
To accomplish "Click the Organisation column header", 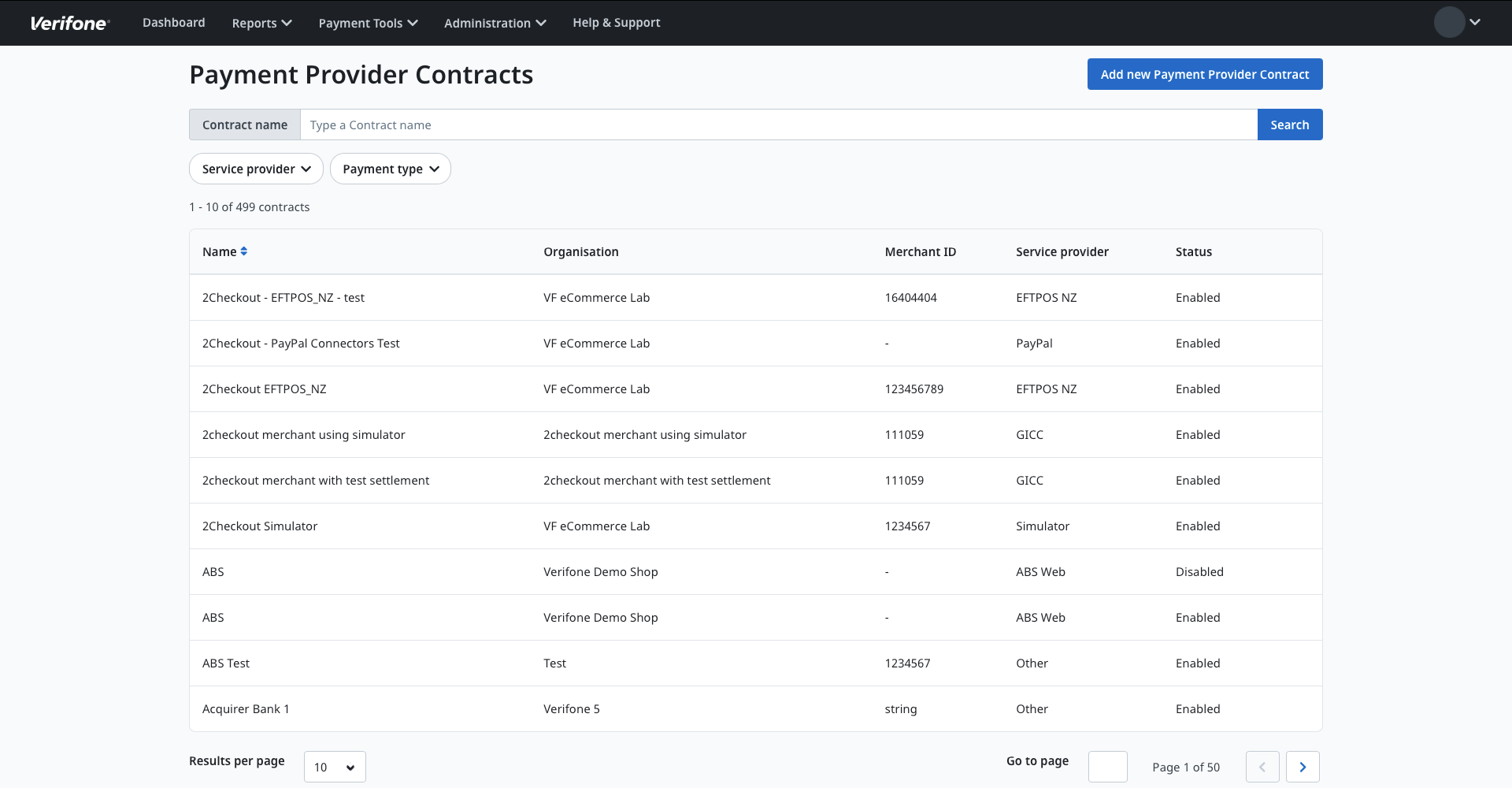I will (581, 251).
